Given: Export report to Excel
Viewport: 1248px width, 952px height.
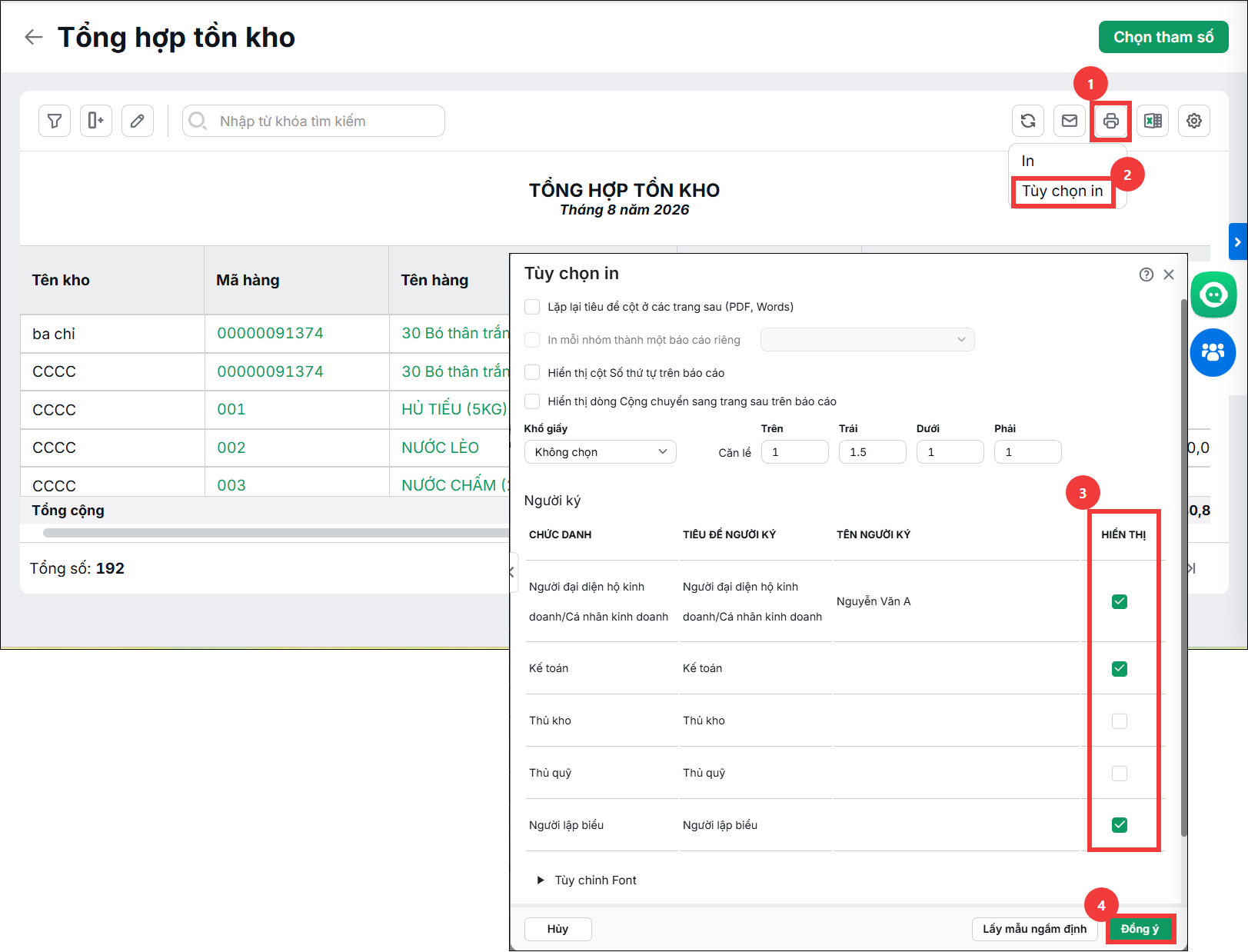Looking at the screenshot, I should [1153, 121].
